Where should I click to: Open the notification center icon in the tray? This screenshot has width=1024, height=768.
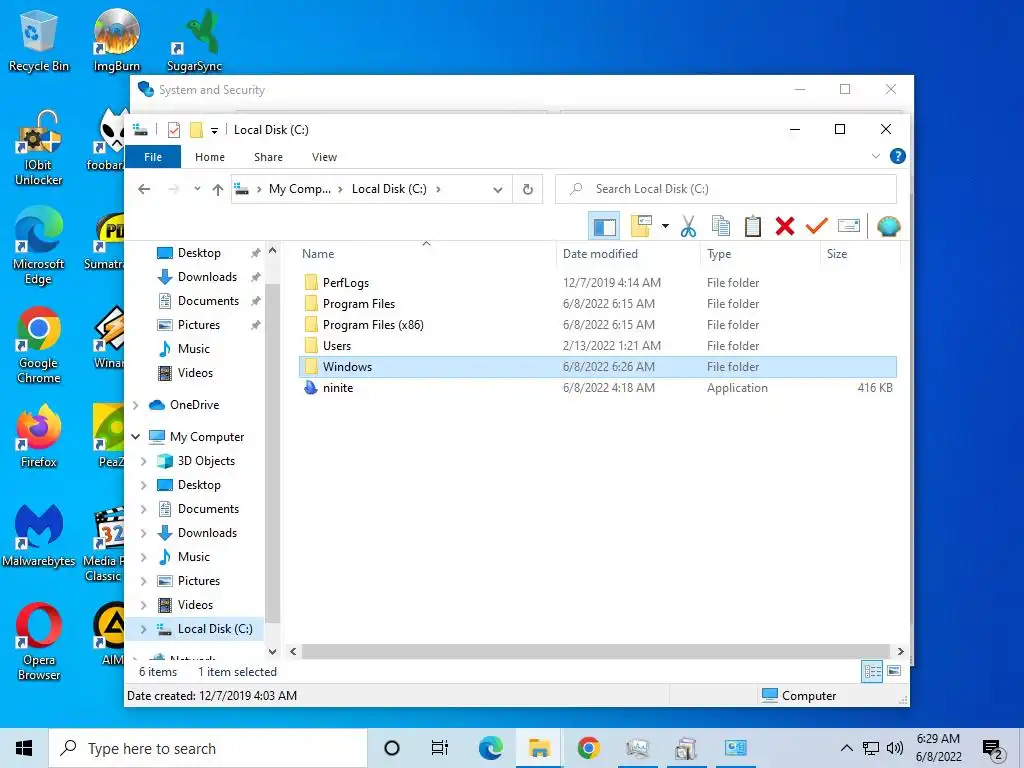993,750
